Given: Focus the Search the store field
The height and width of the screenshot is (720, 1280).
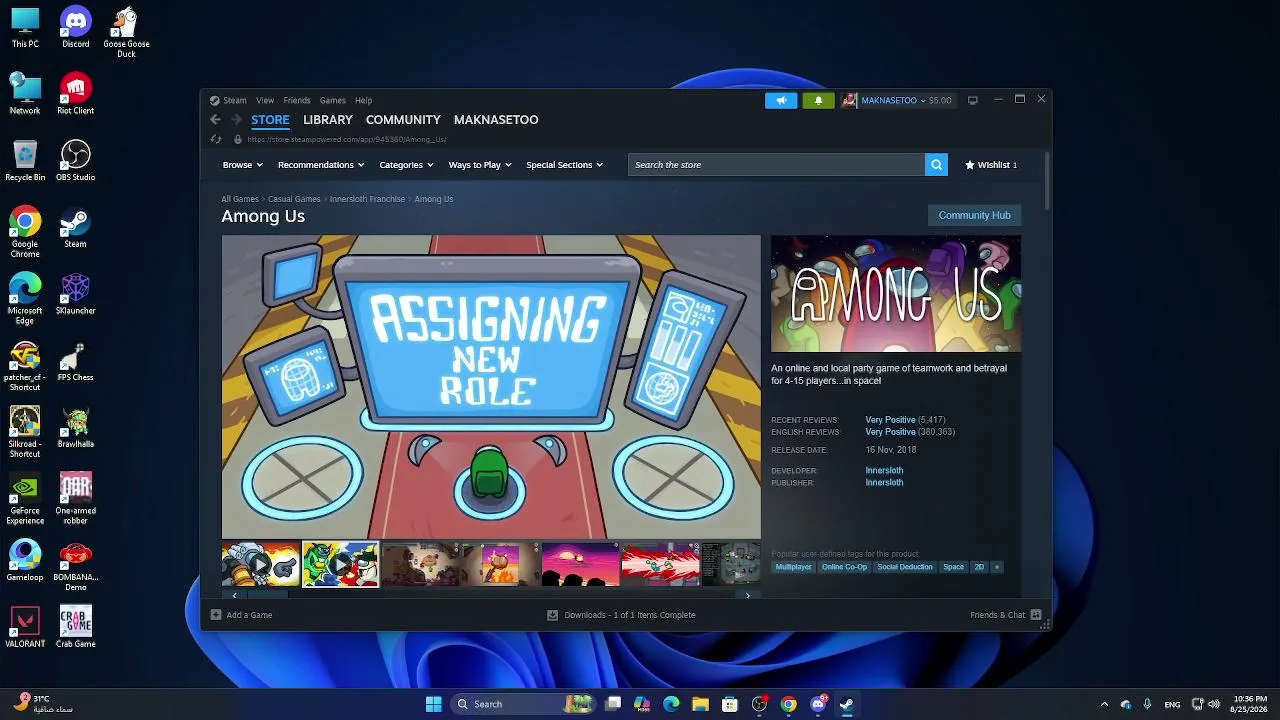Looking at the screenshot, I should [776, 165].
